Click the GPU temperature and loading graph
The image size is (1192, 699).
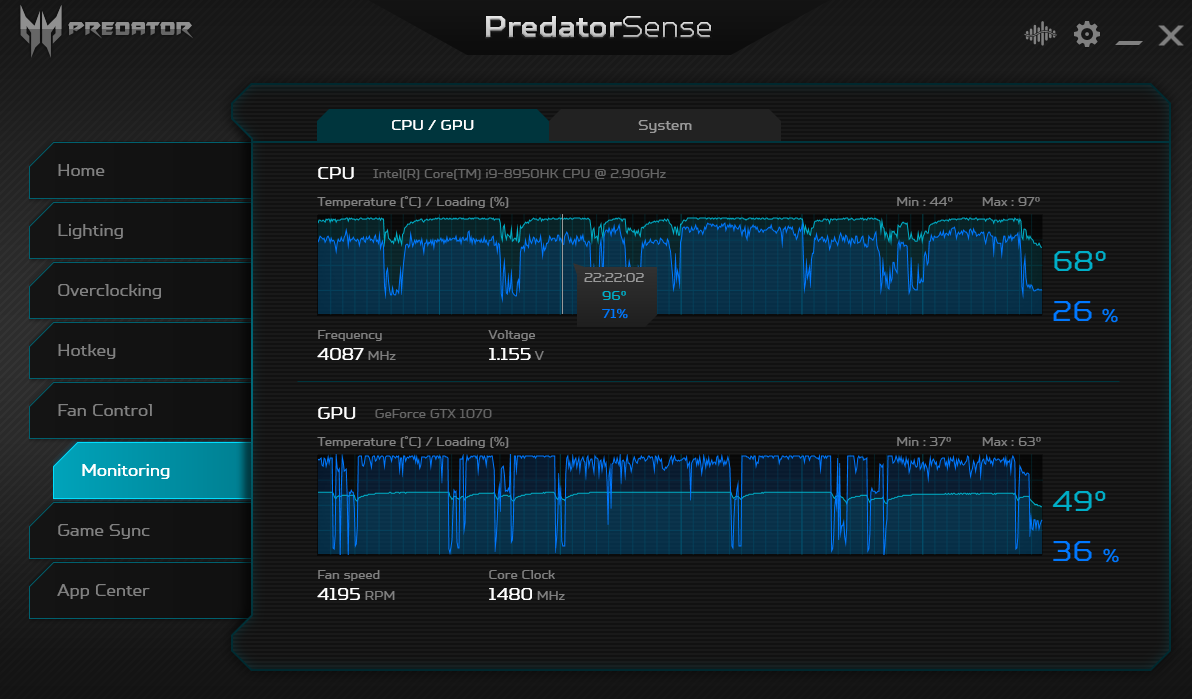point(680,504)
